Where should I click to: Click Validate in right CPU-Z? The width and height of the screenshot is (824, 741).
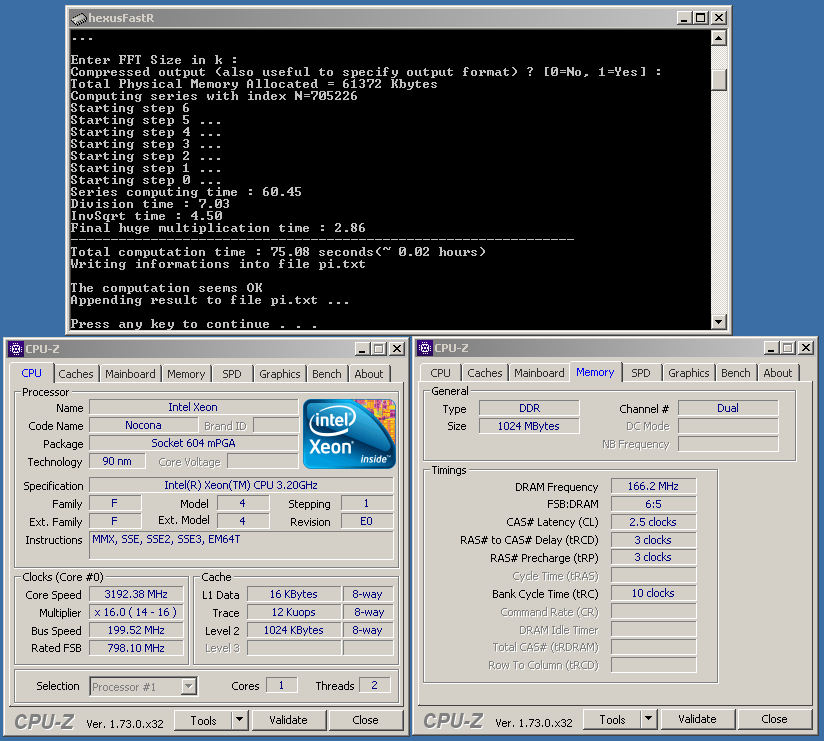[697, 719]
